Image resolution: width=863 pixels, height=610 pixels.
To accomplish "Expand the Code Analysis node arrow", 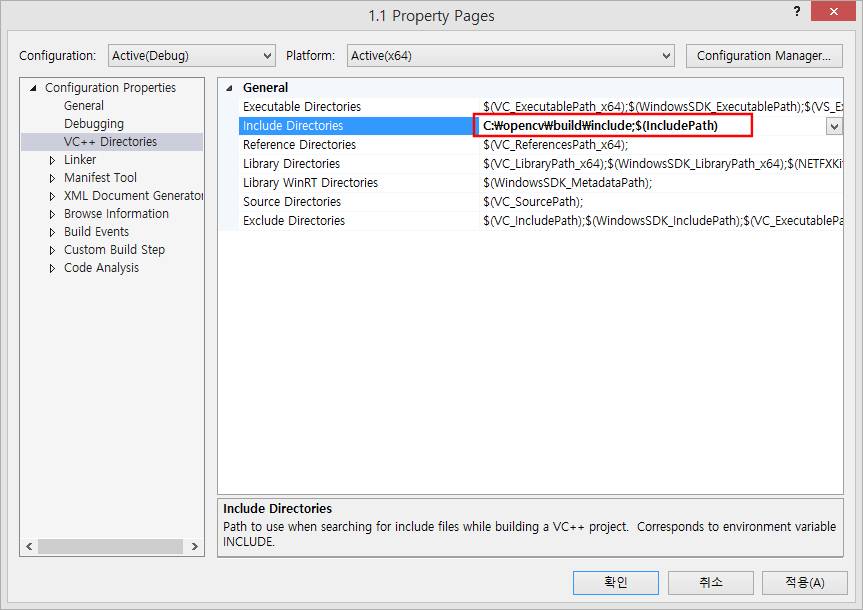I will point(53,268).
